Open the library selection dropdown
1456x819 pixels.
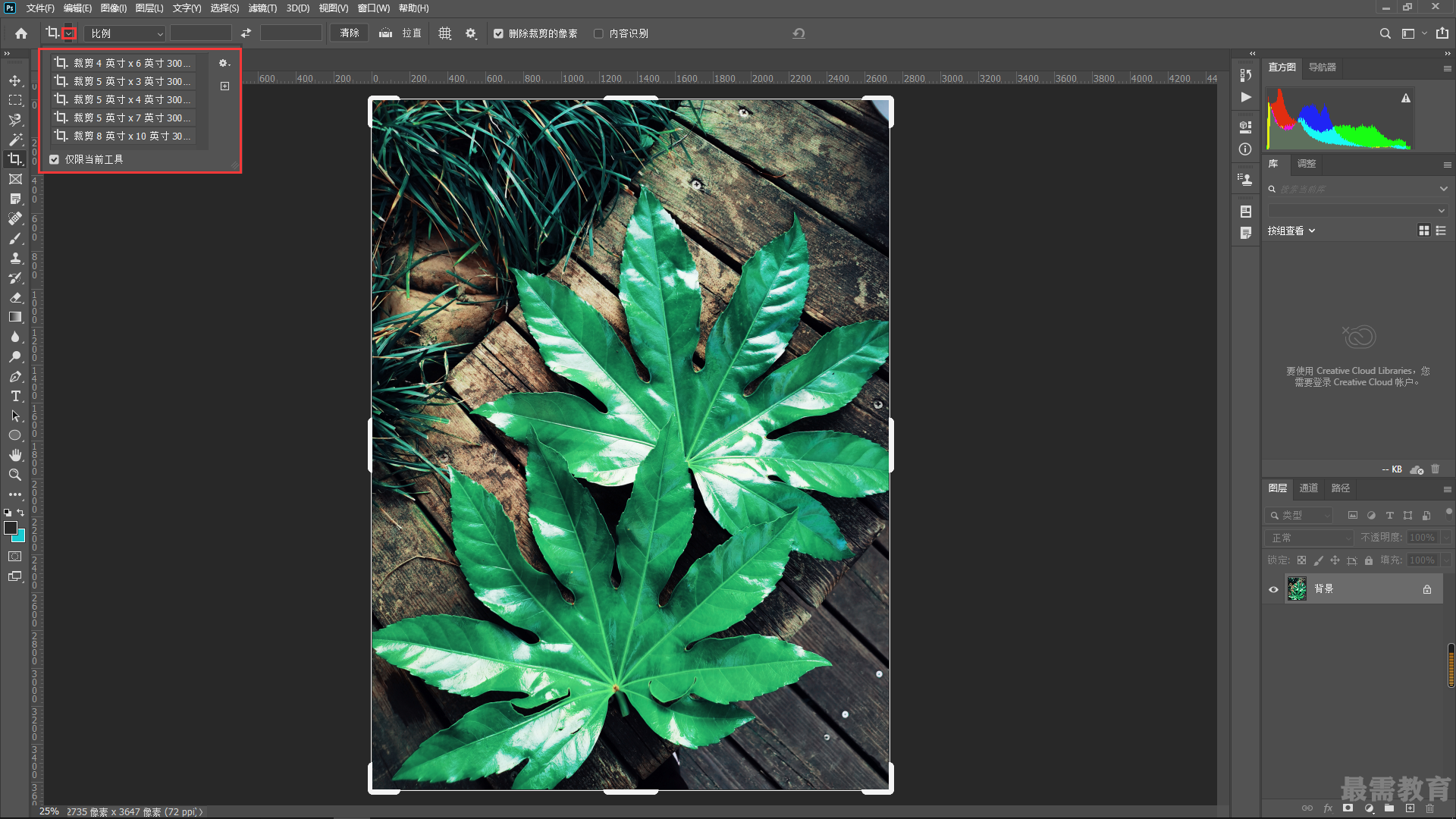(1357, 210)
